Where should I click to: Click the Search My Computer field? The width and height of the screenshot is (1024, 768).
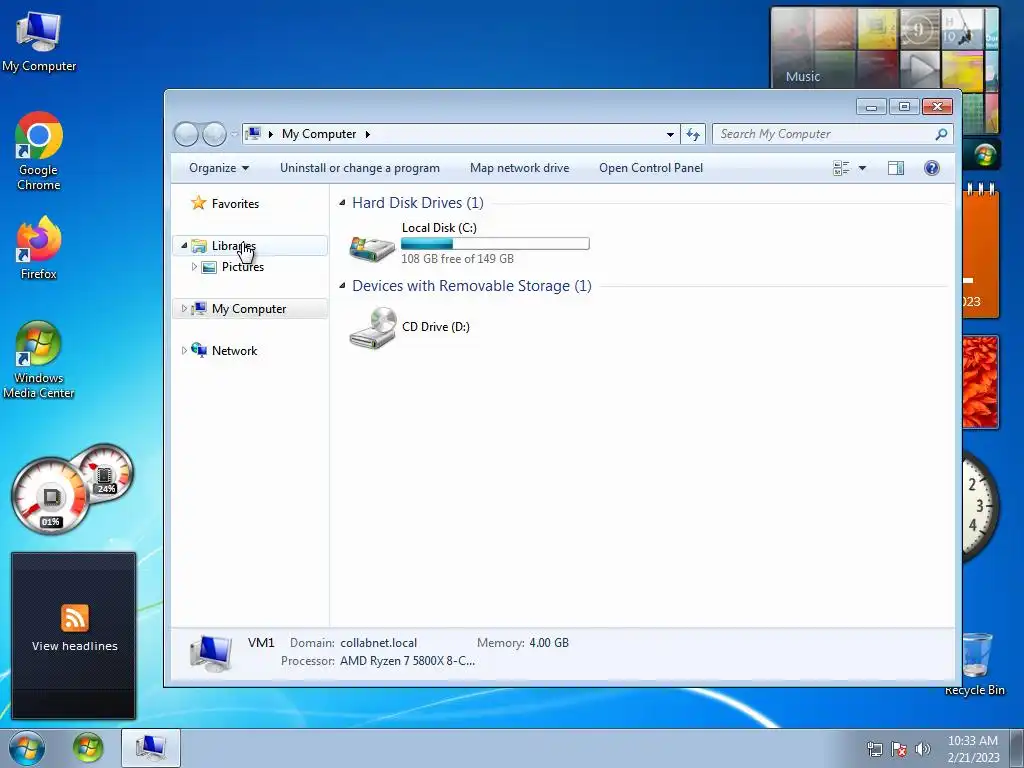tap(824, 134)
